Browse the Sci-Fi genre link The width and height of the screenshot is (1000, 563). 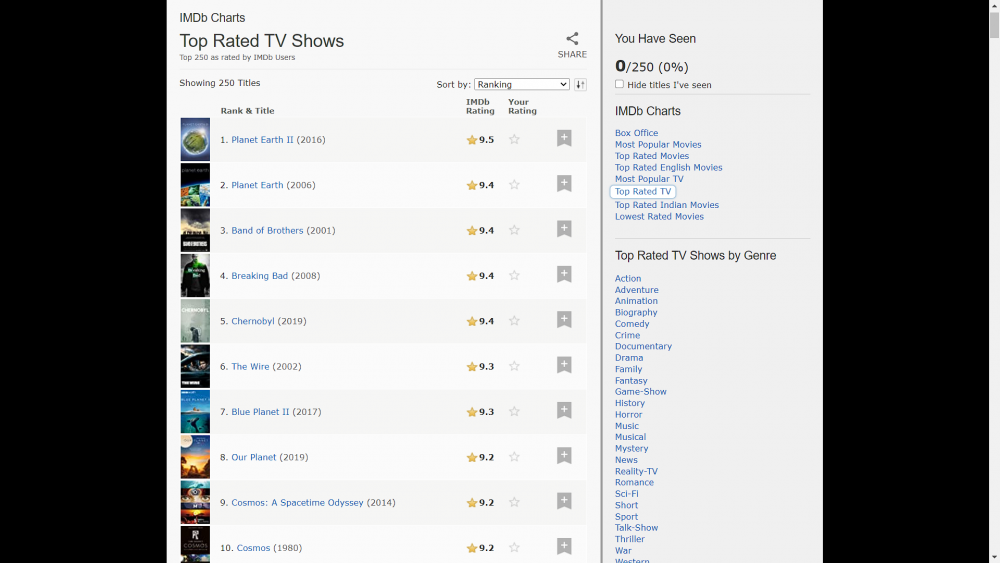(x=626, y=494)
